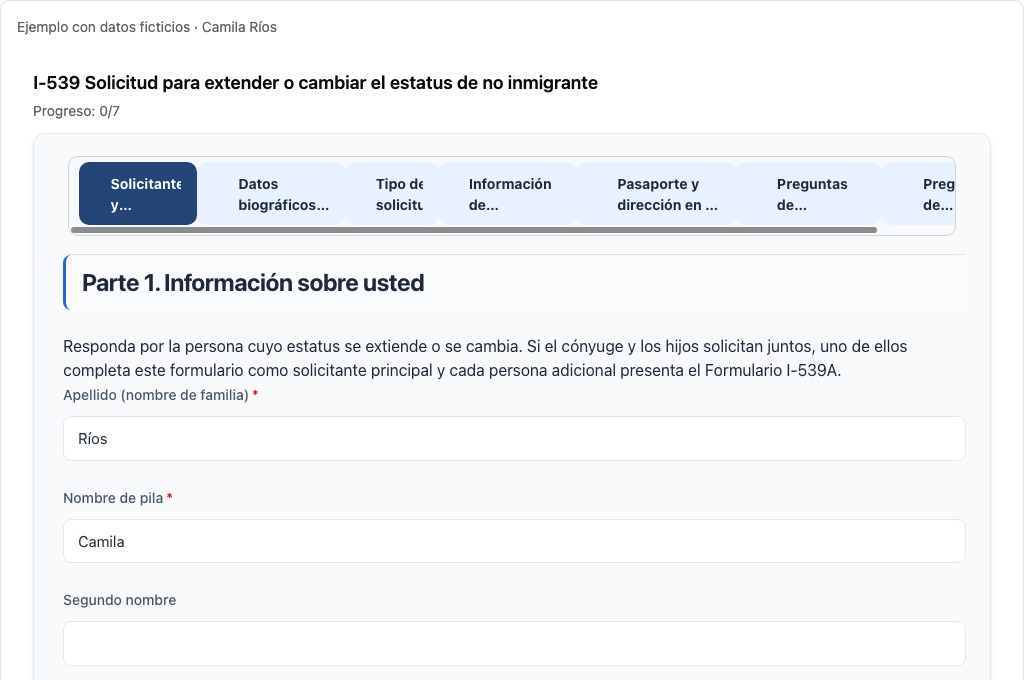Switch to the "Datos biográficos..." tab

(272, 194)
